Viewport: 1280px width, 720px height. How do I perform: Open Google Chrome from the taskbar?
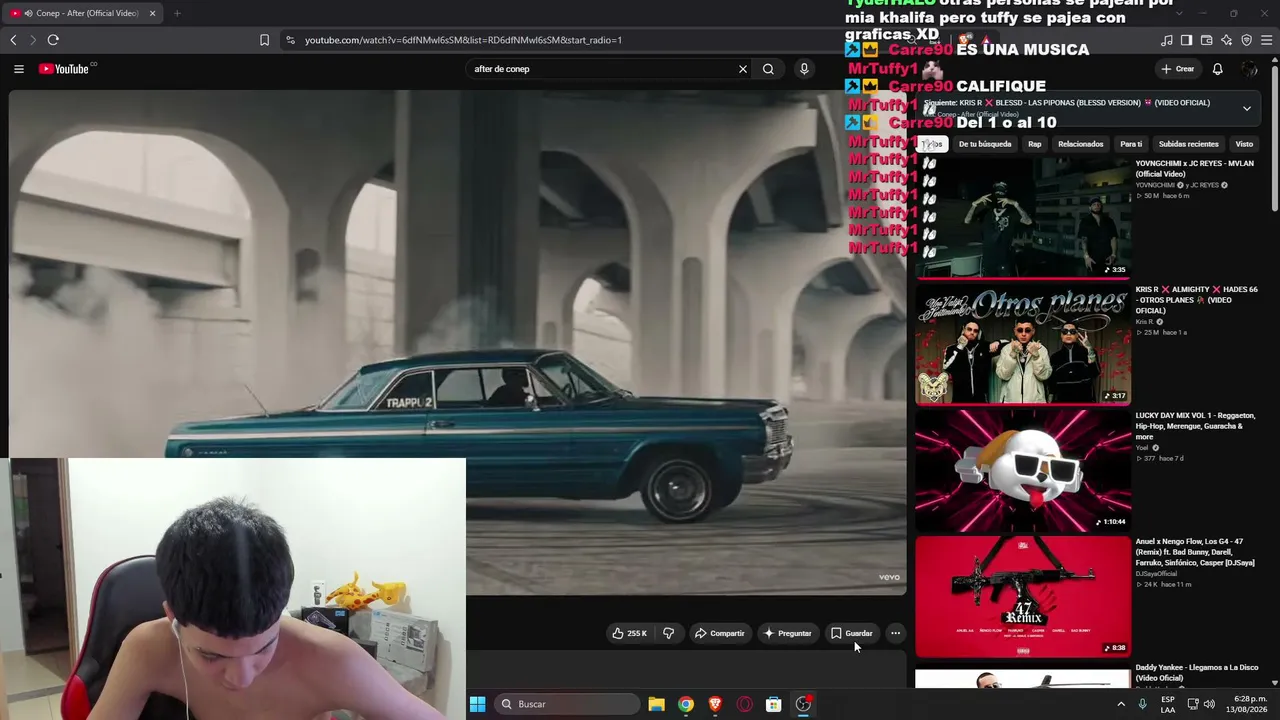(686, 704)
